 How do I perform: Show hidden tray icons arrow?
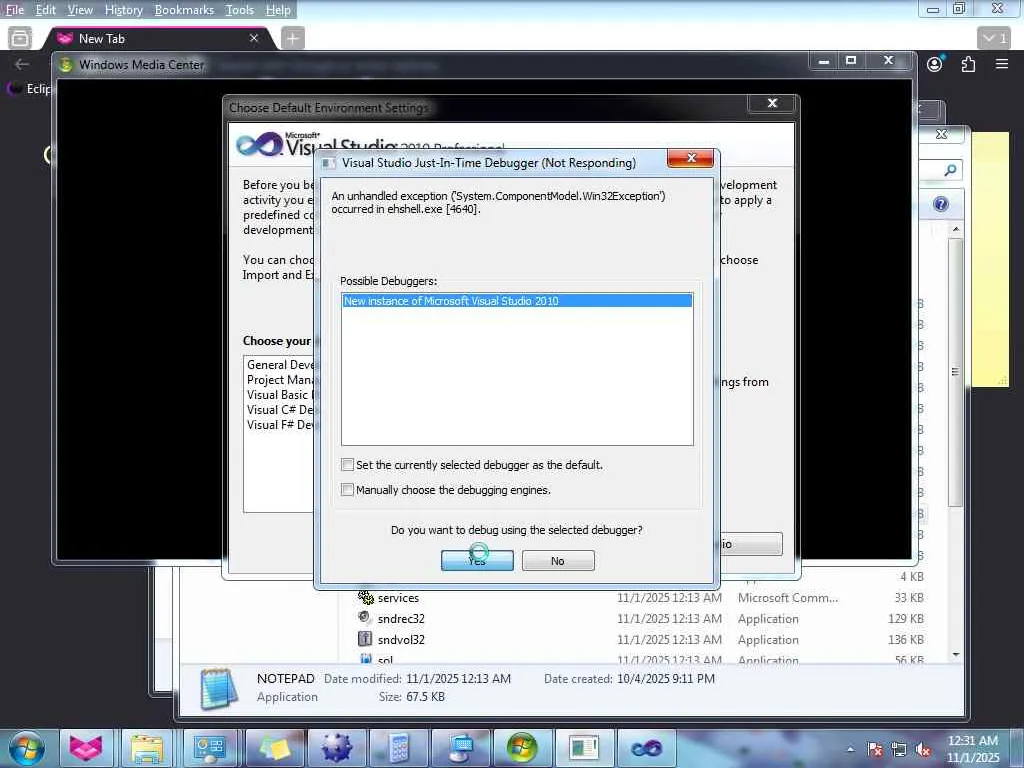[x=850, y=750]
